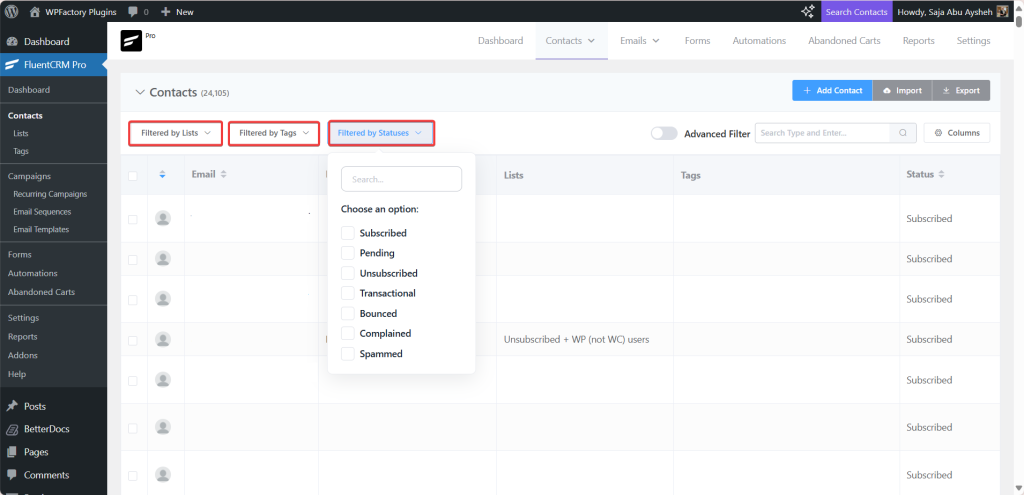Click the user avatar next to Howdy
The width and height of the screenshot is (1024, 495).
(1002, 12)
